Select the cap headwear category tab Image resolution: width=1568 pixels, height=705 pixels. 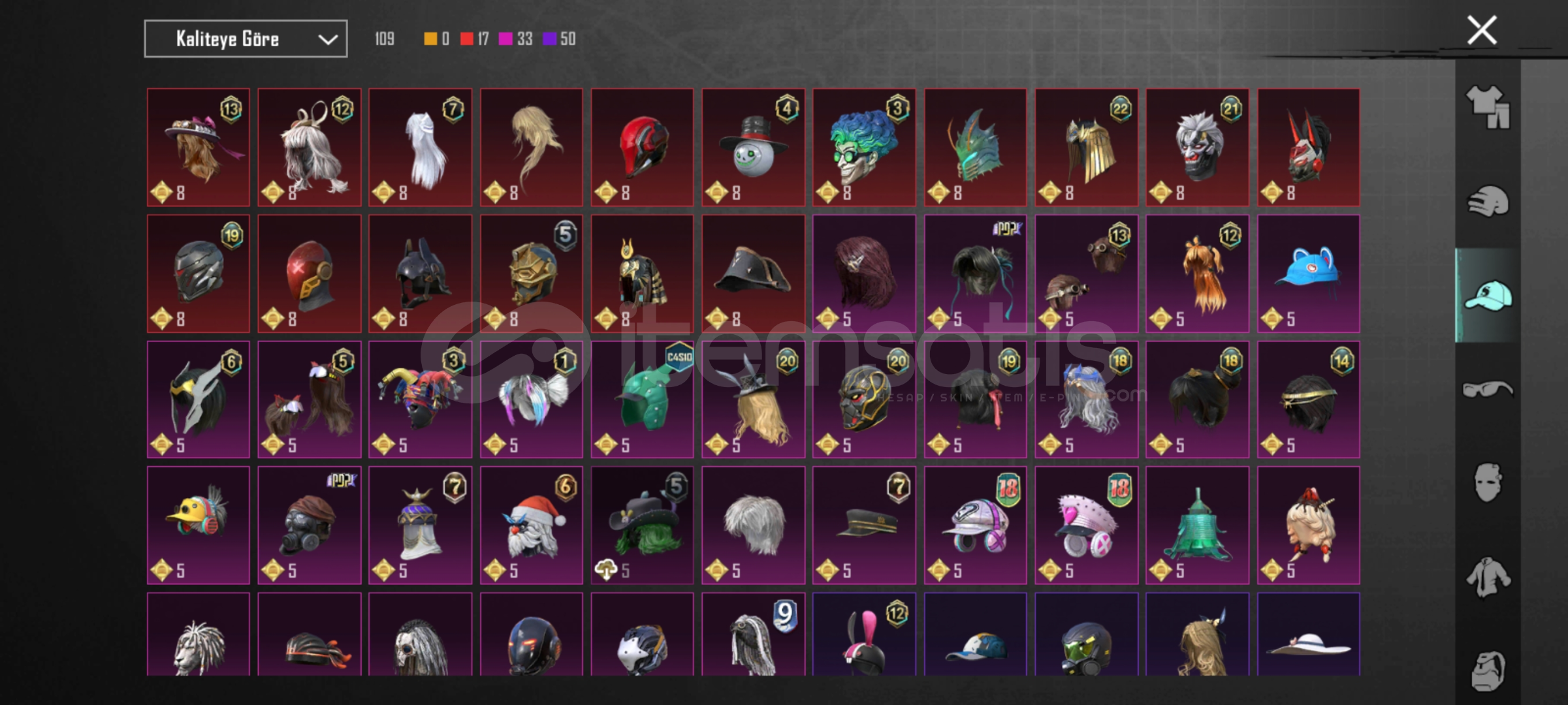(1488, 296)
